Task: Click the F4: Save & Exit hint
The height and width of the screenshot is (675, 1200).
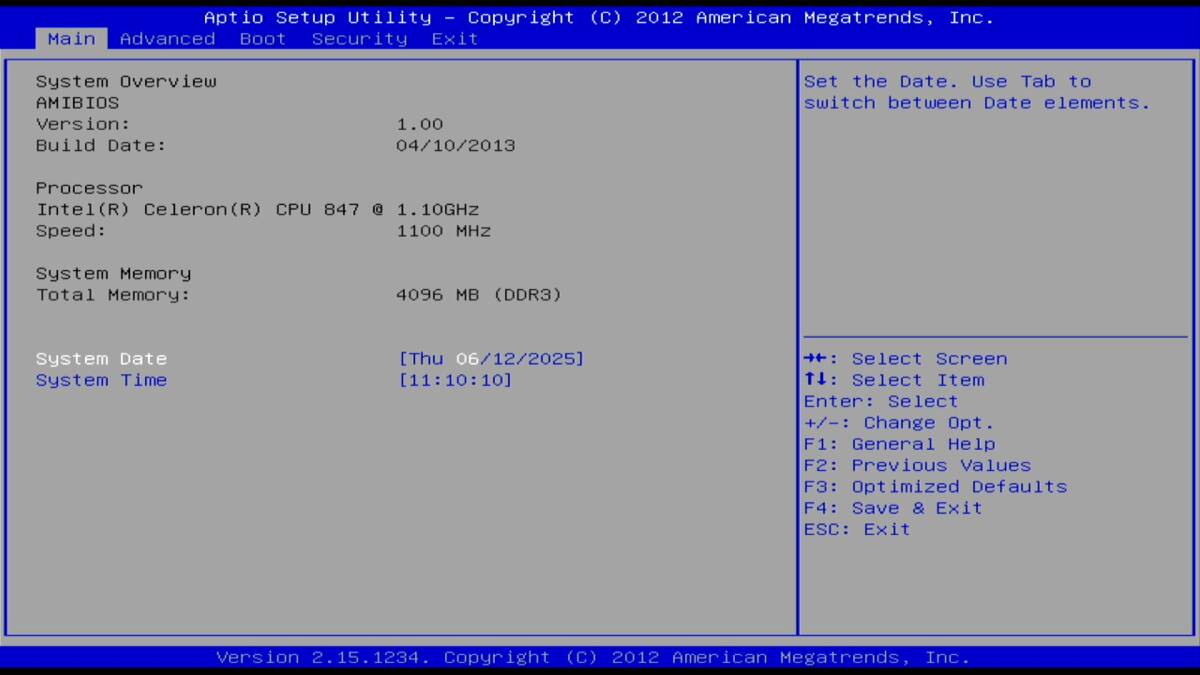Action: point(893,508)
